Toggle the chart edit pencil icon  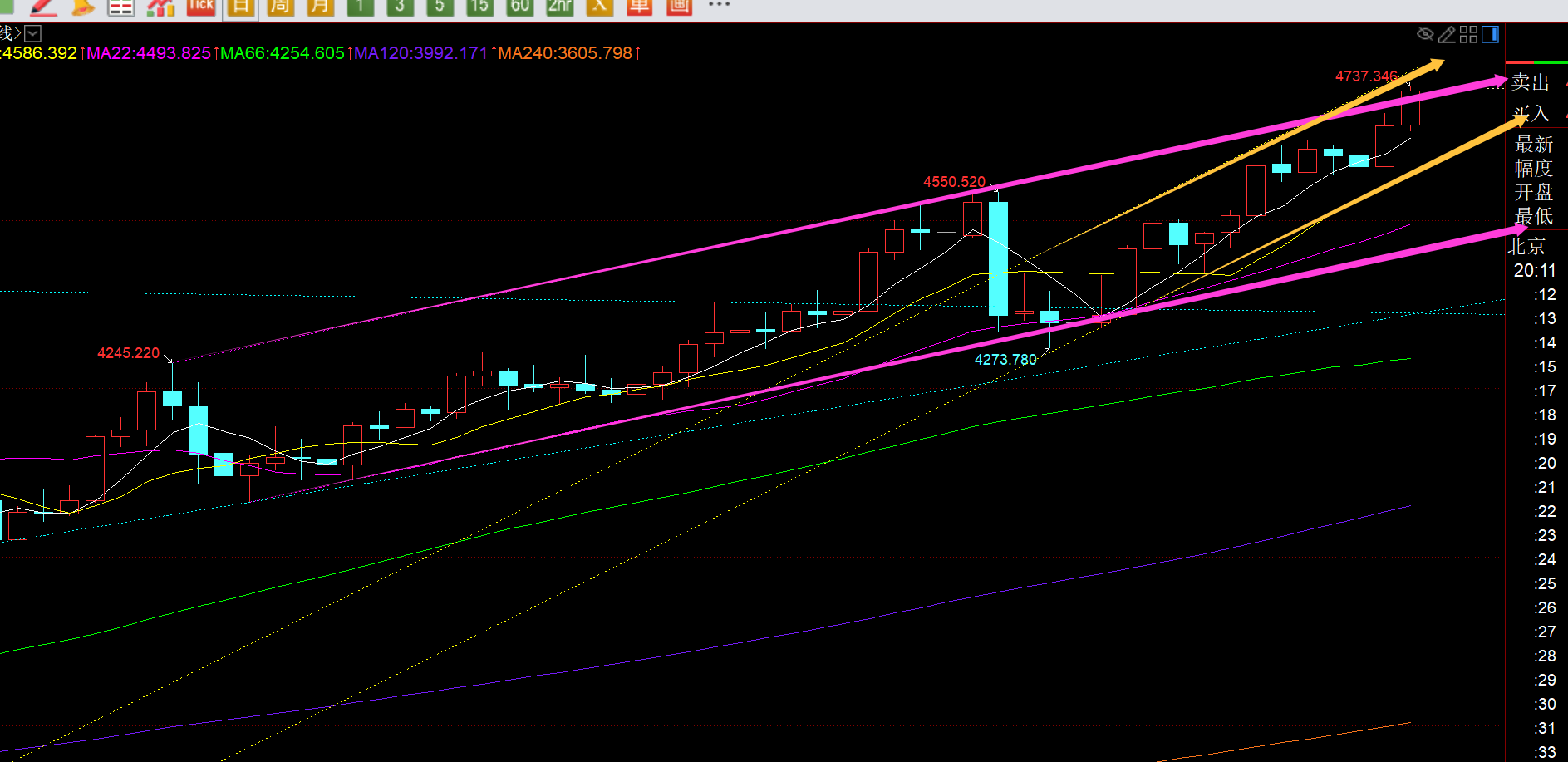(x=1447, y=34)
